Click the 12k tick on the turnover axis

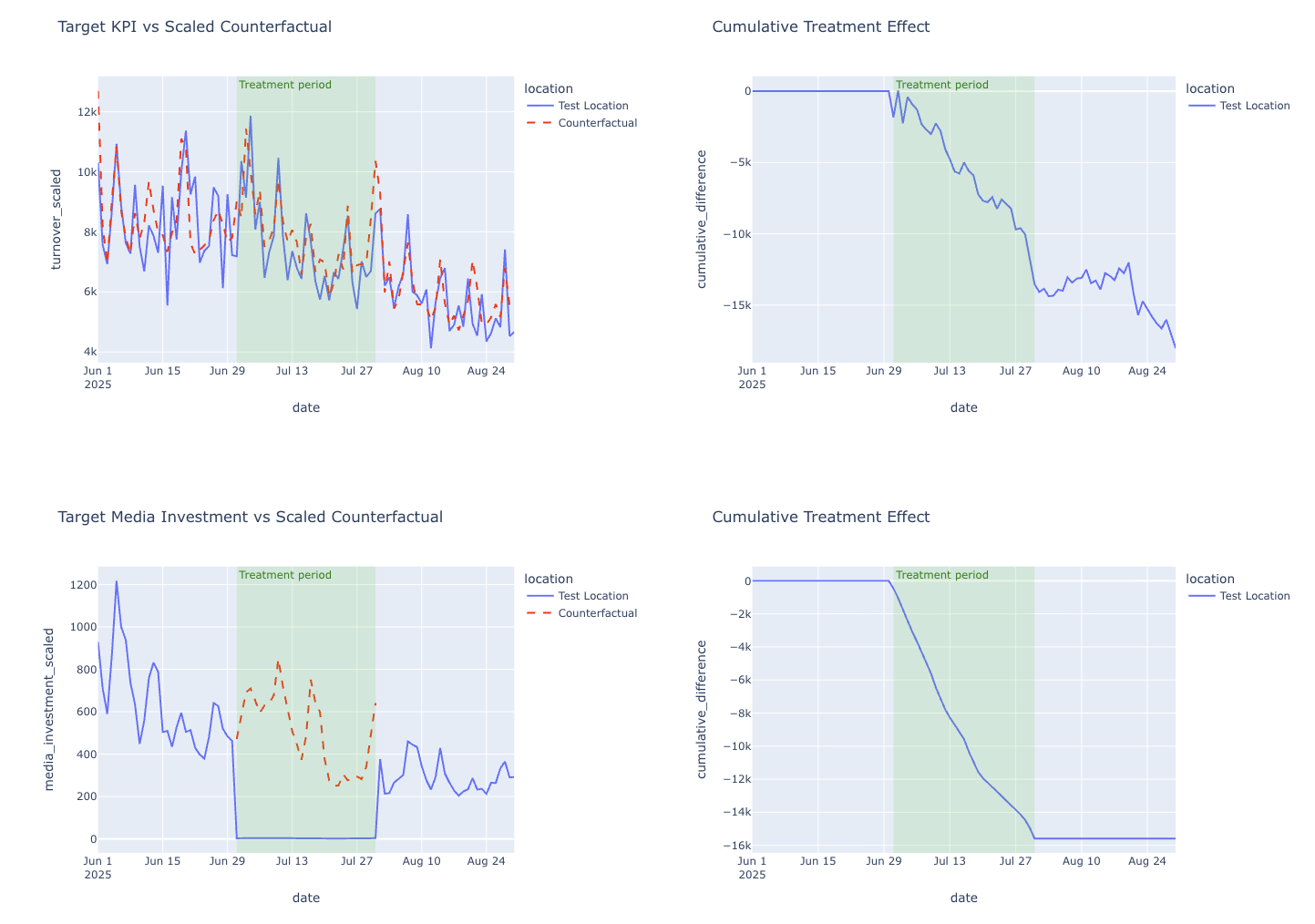click(x=87, y=112)
